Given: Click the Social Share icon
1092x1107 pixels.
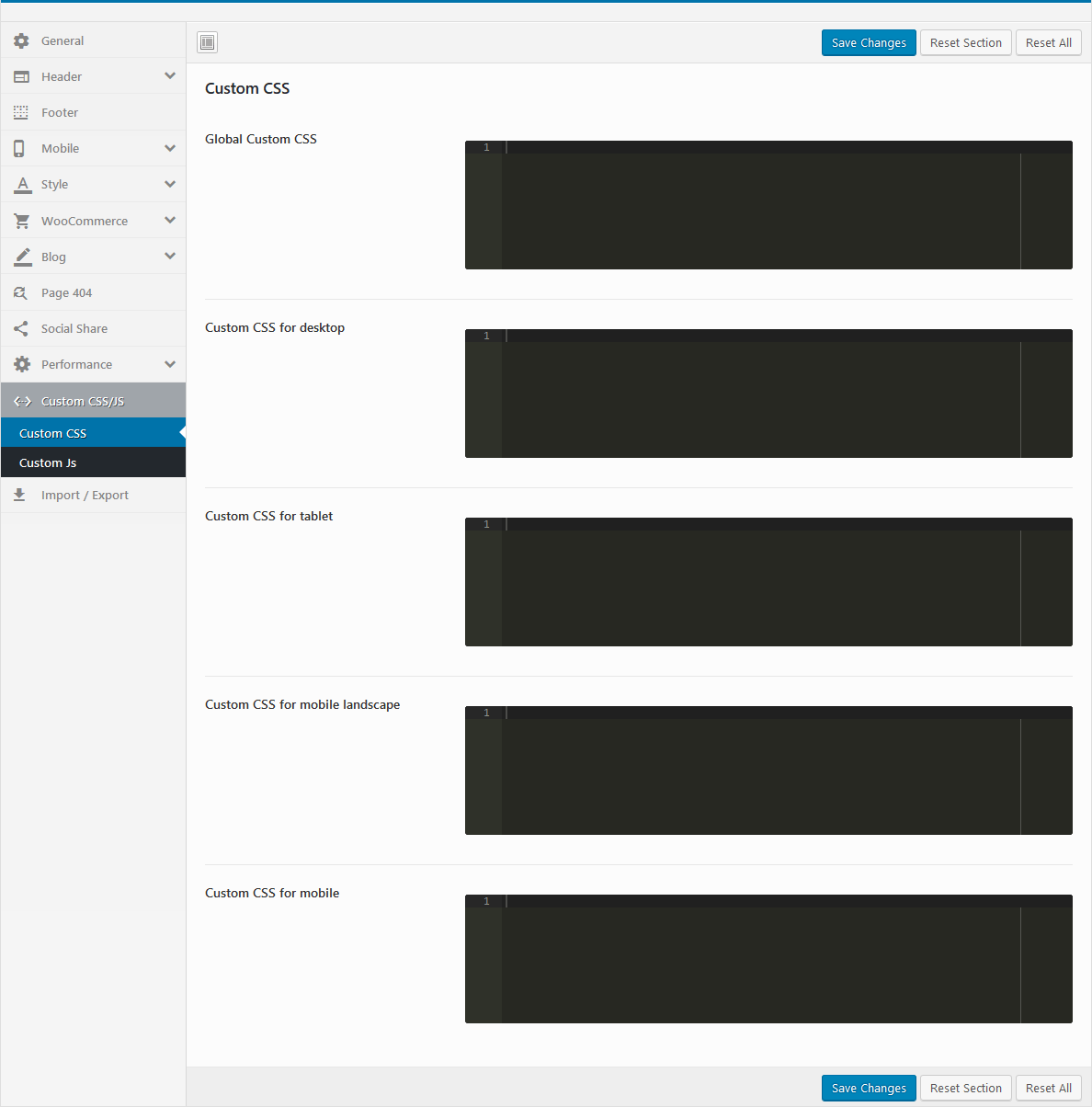Looking at the screenshot, I should tap(20, 328).
